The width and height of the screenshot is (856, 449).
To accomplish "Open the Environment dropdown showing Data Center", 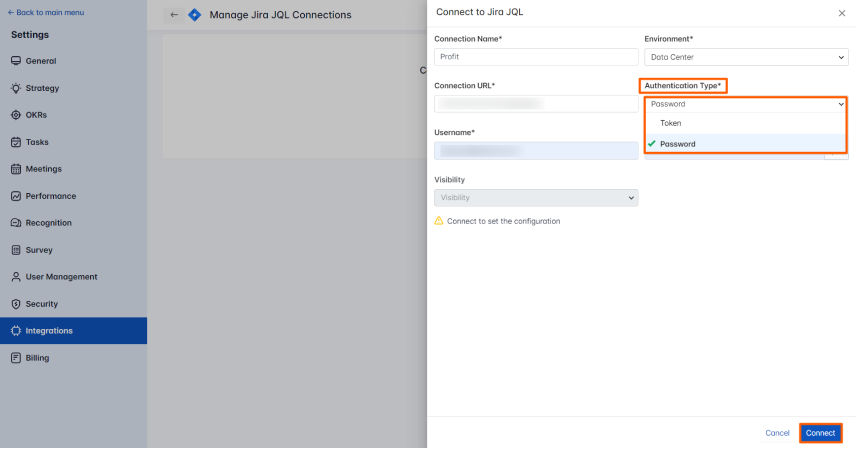I will (x=746, y=57).
